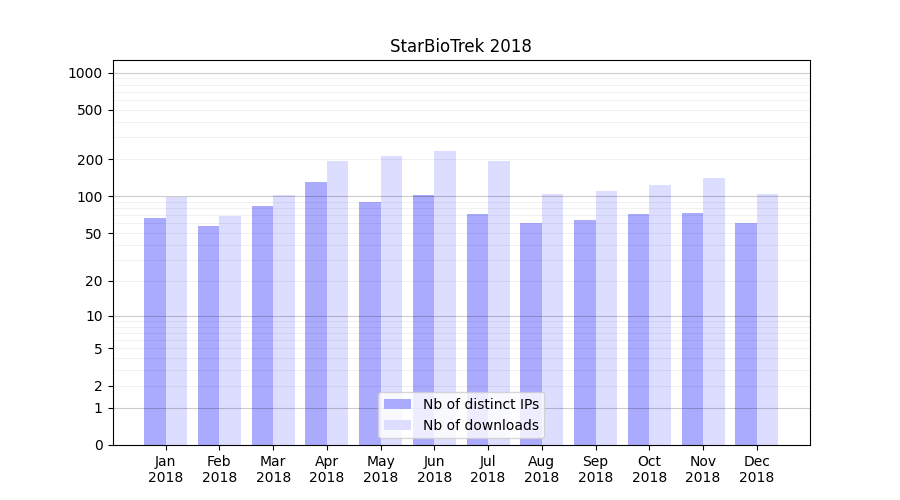
Task: Select the Feb 2018 downloads bar
Action: point(230,330)
